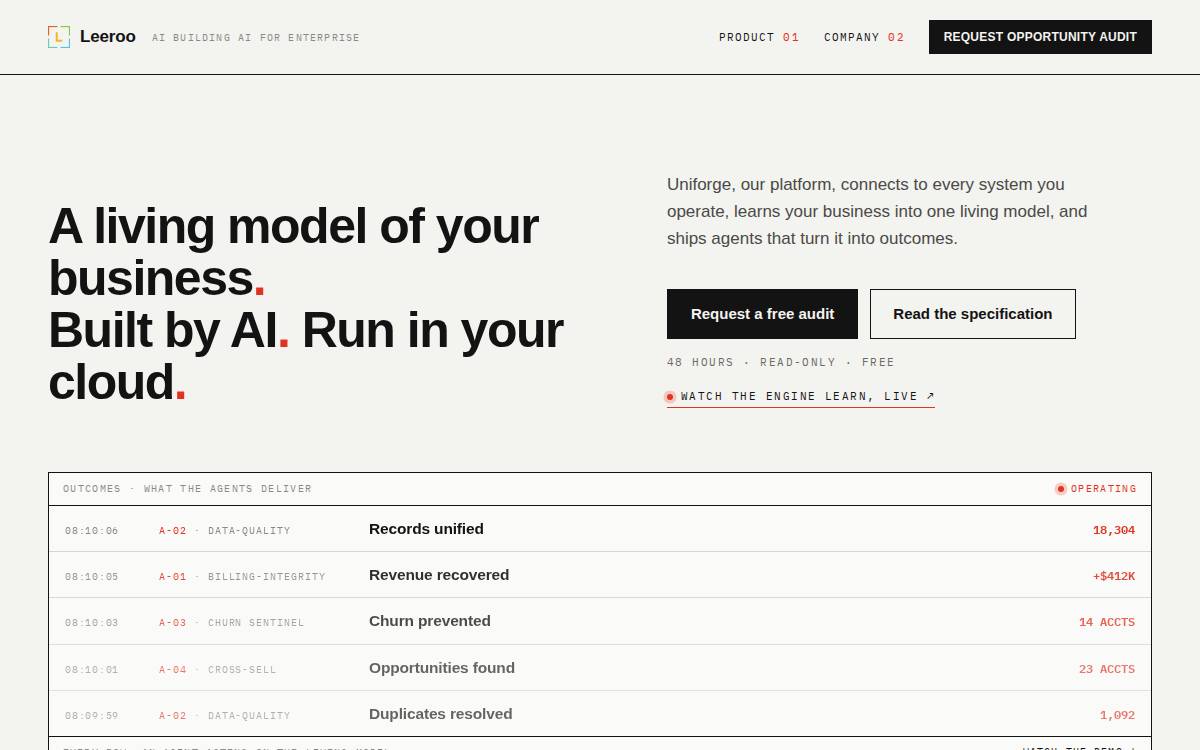The width and height of the screenshot is (1200, 750).
Task: Click the Operating status label
Action: click(x=1104, y=489)
